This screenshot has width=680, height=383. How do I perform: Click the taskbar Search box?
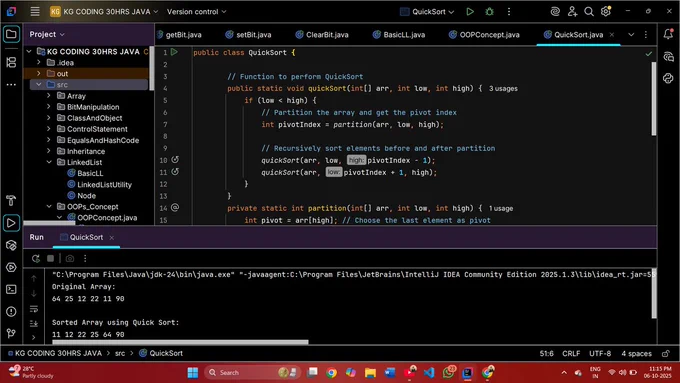[252, 373]
